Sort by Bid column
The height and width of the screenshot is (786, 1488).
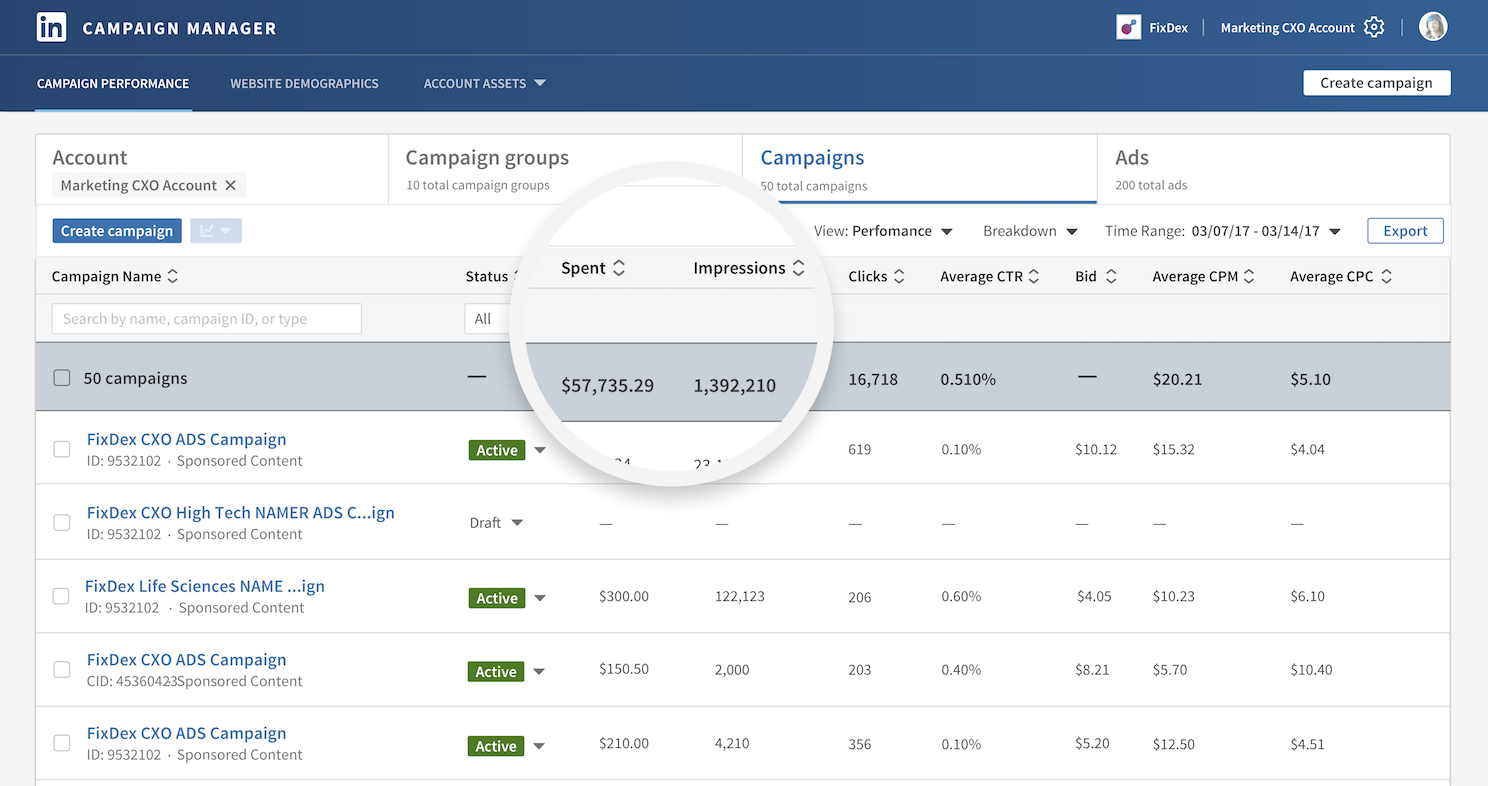coord(1111,277)
